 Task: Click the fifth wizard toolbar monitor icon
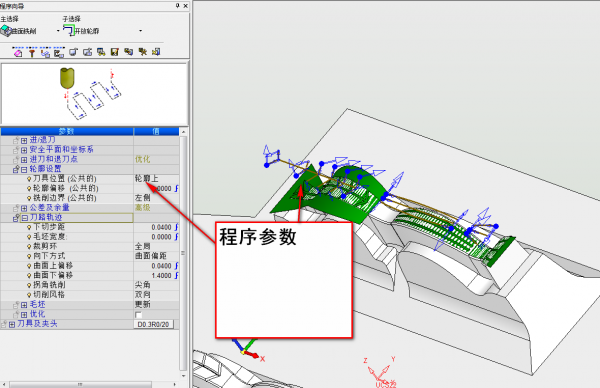(73, 52)
